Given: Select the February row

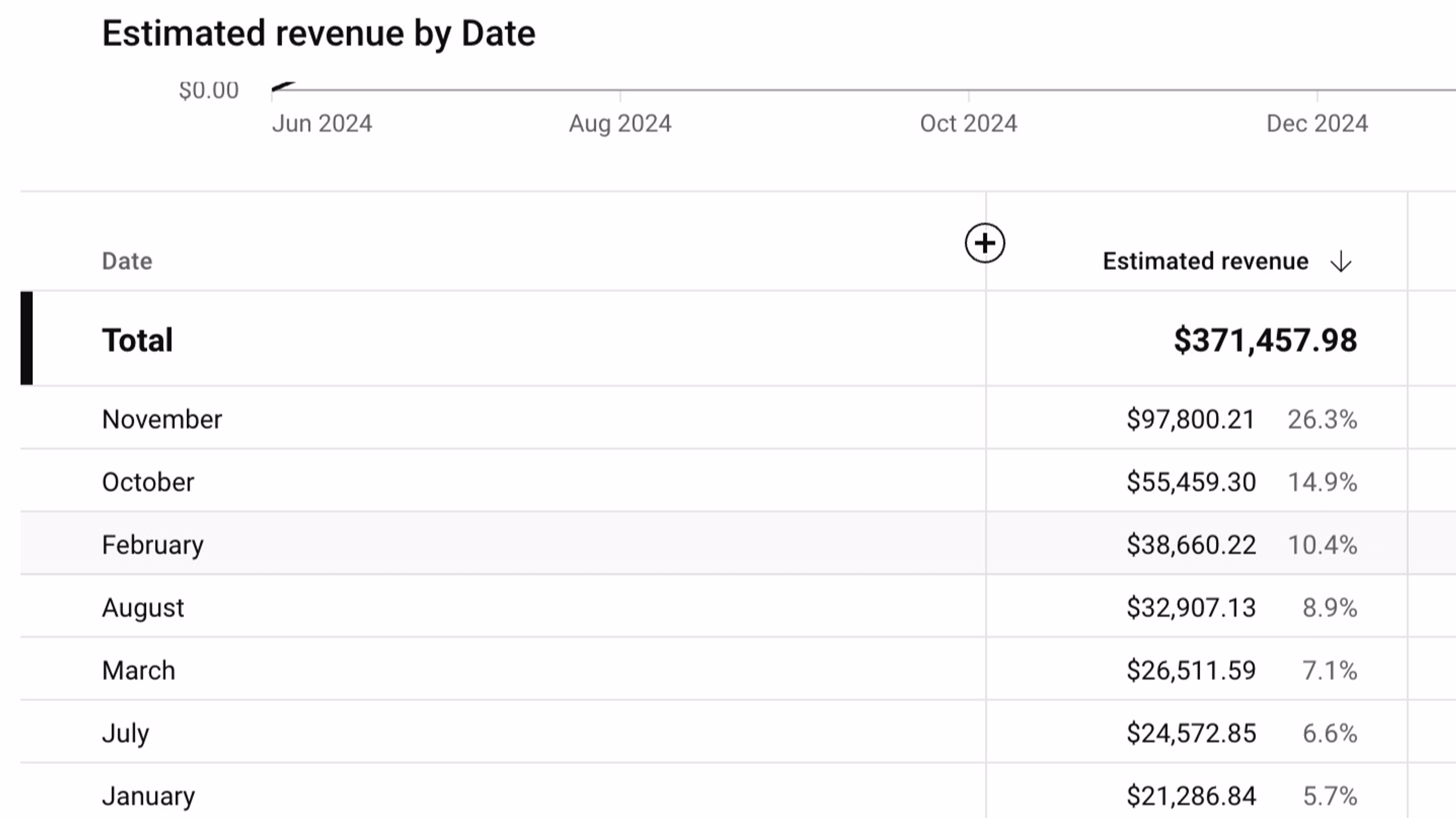Looking at the screenshot, I should [x=714, y=543].
